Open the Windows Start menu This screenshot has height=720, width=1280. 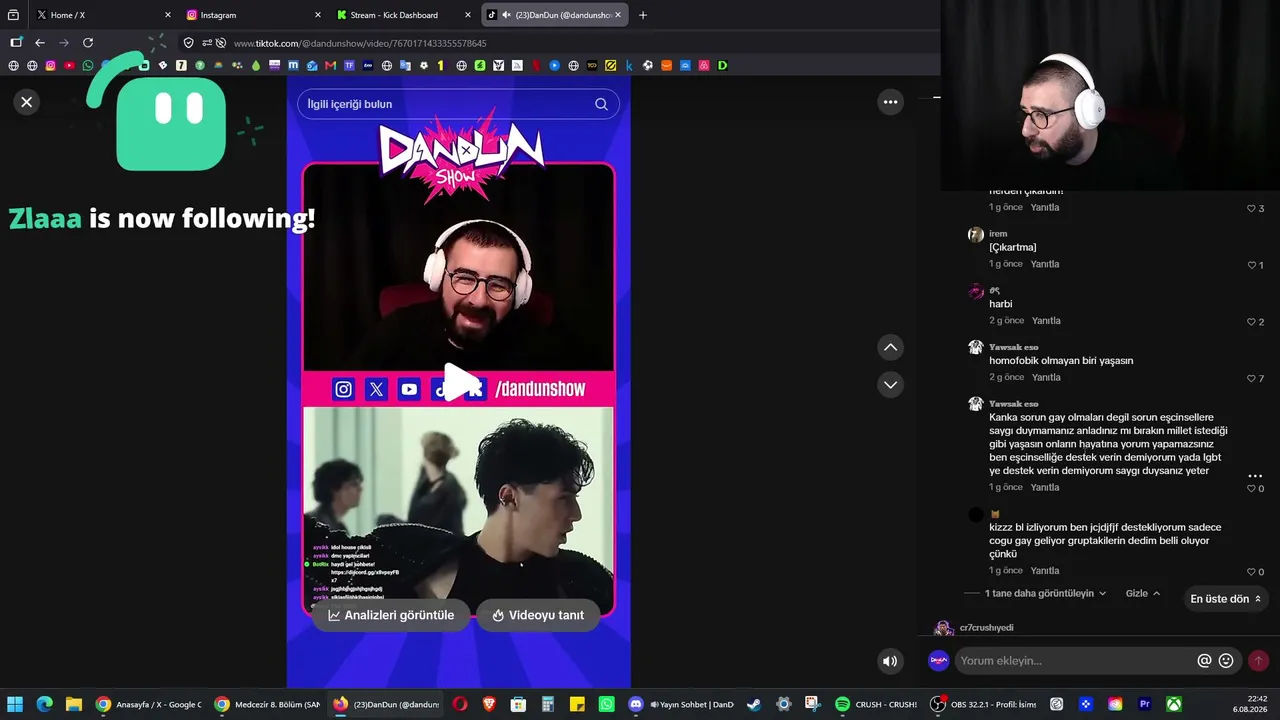coord(15,704)
